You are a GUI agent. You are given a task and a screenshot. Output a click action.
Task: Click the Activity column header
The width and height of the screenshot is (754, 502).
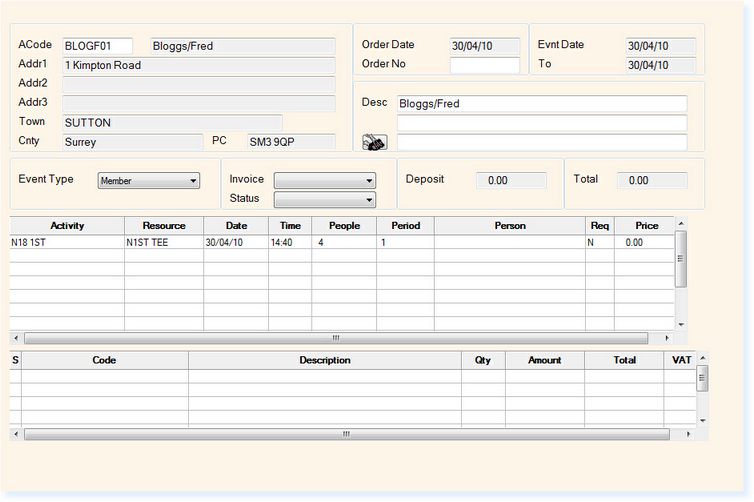pos(67,226)
